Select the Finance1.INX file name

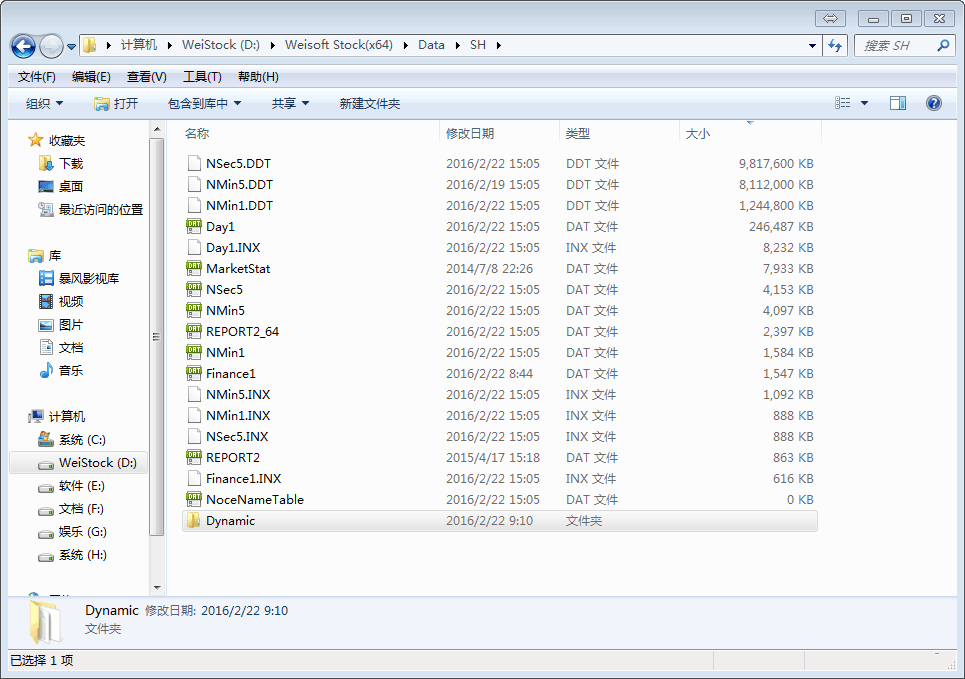pyautogui.click(x=244, y=478)
